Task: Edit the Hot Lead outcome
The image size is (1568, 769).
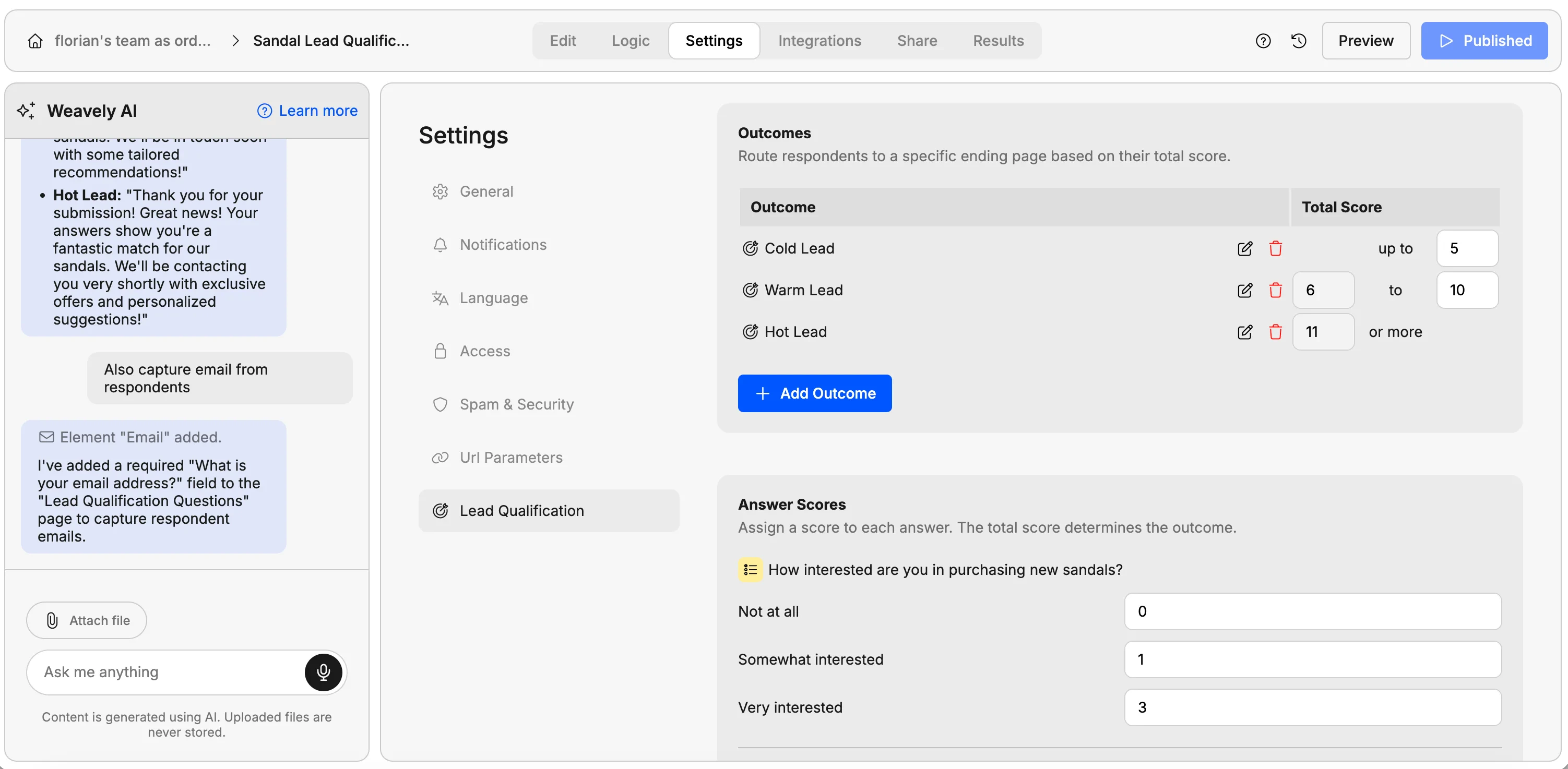Action: 1245,332
